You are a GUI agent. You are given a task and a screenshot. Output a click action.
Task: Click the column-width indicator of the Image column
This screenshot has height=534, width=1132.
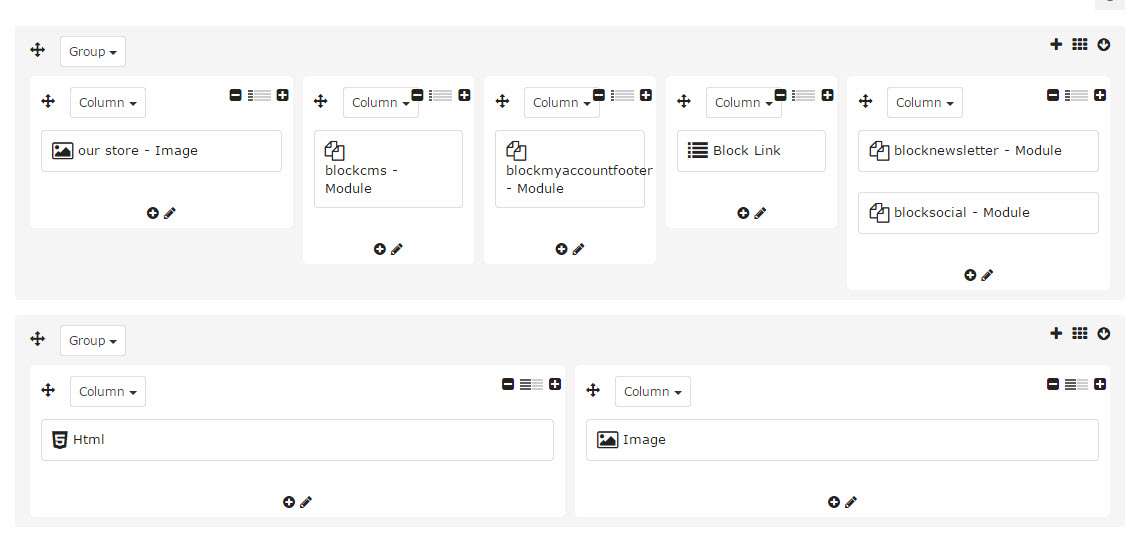click(x=1076, y=385)
